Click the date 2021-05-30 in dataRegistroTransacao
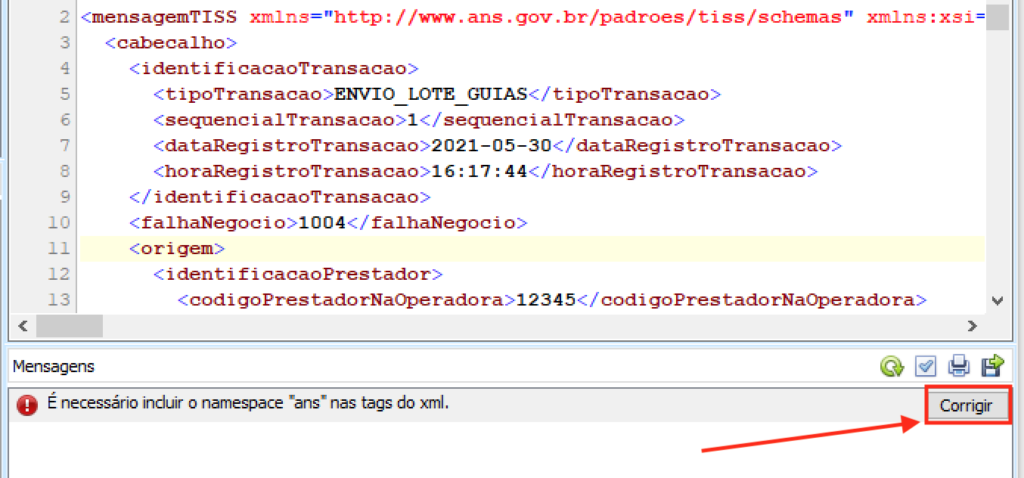 pos(492,146)
